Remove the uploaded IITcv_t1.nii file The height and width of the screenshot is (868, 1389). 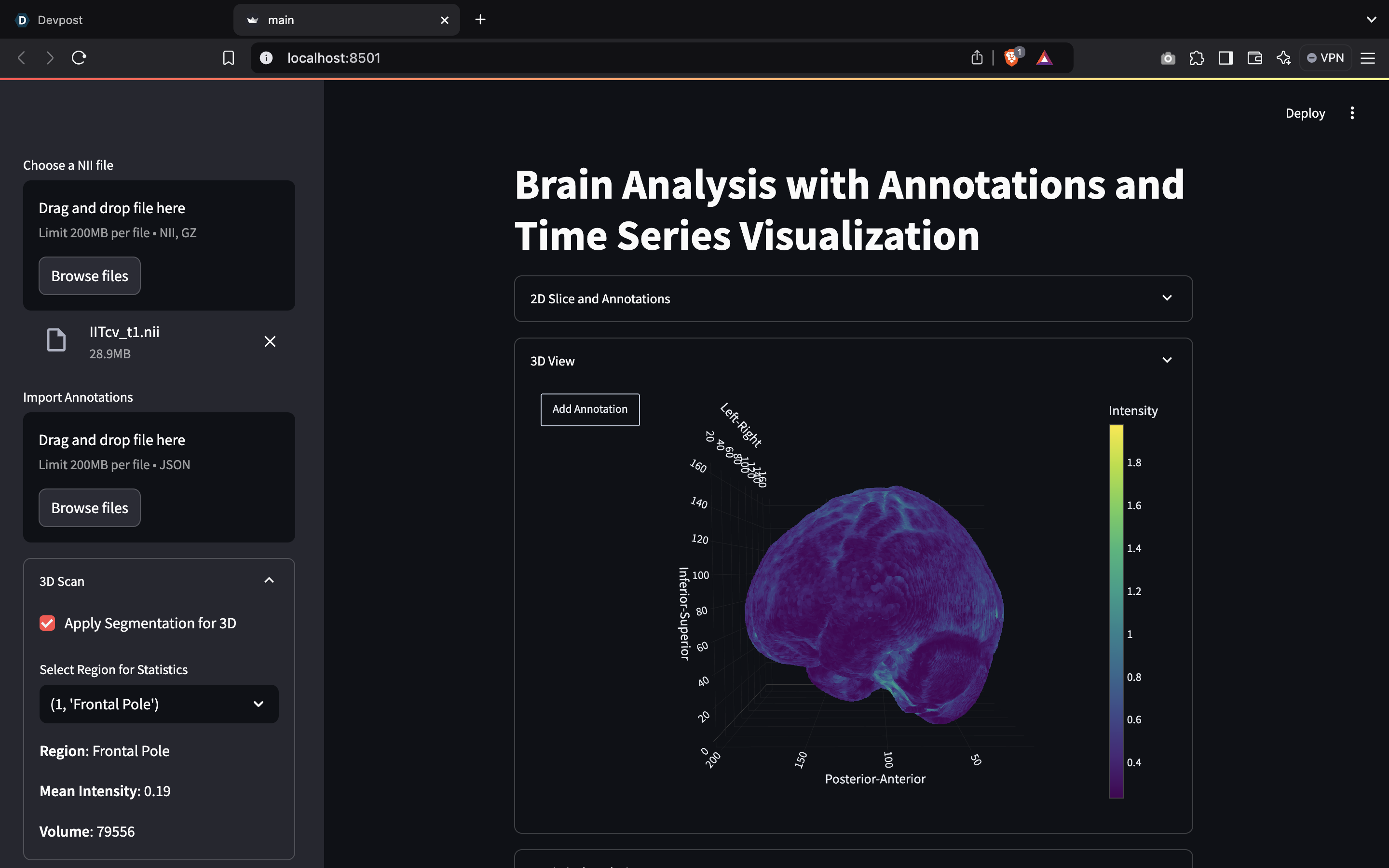(x=270, y=341)
